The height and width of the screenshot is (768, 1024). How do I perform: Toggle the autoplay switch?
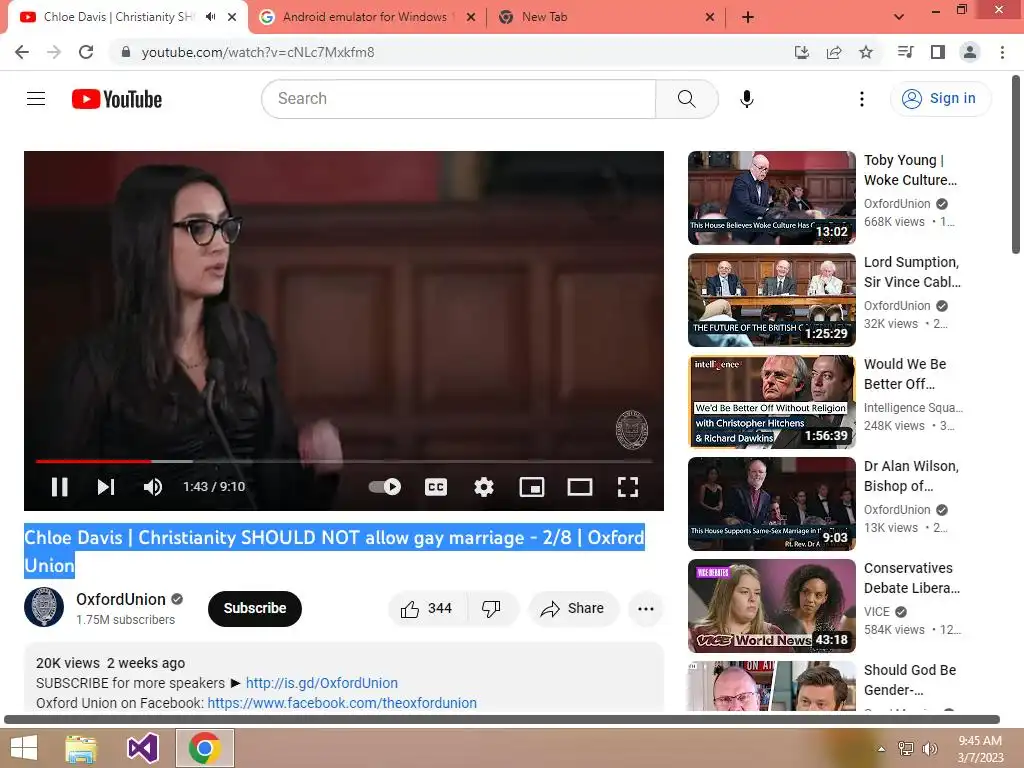[x=385, y=487]
